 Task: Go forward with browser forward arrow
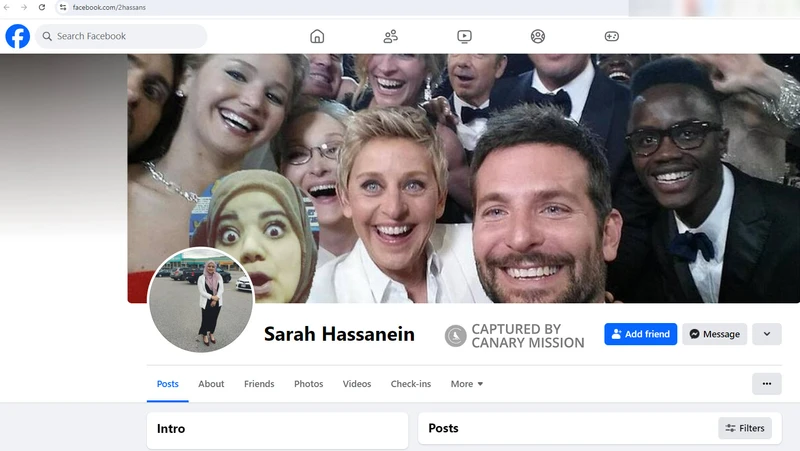pos(24,7)
